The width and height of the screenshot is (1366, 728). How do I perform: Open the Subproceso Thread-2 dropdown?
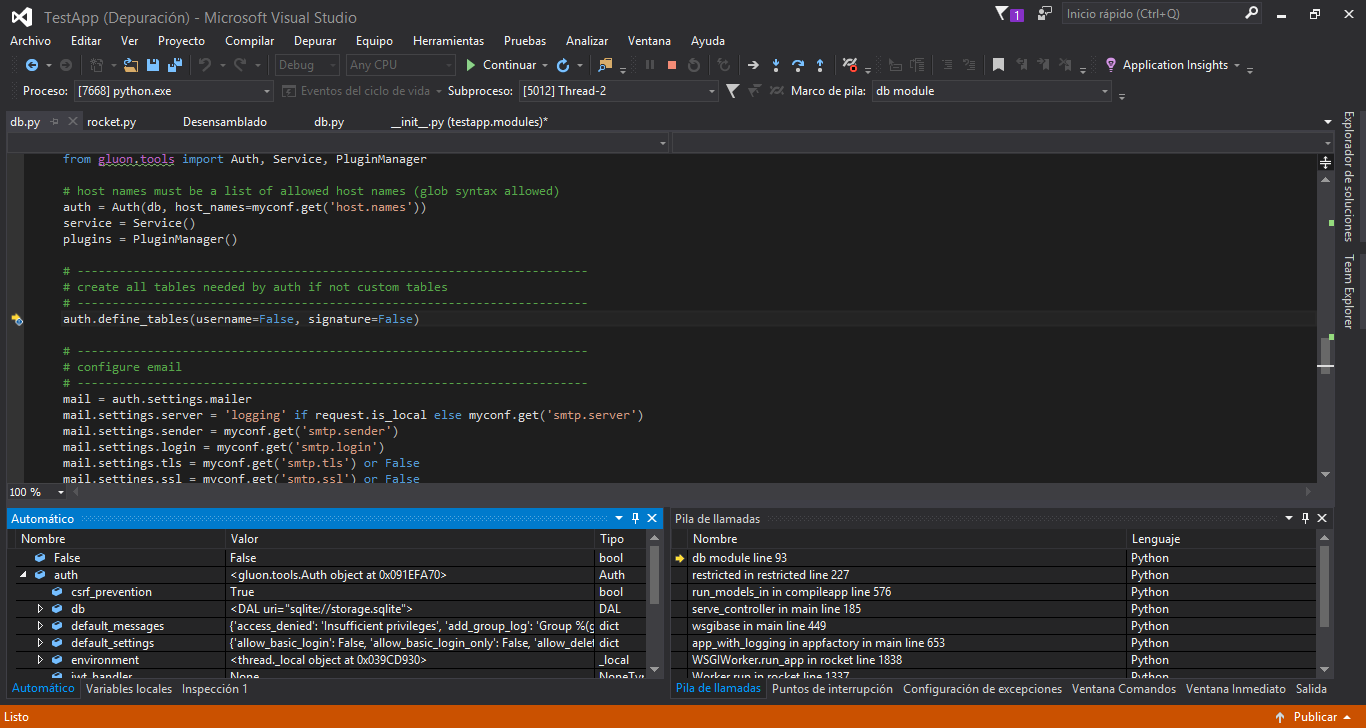pos(712,91)
